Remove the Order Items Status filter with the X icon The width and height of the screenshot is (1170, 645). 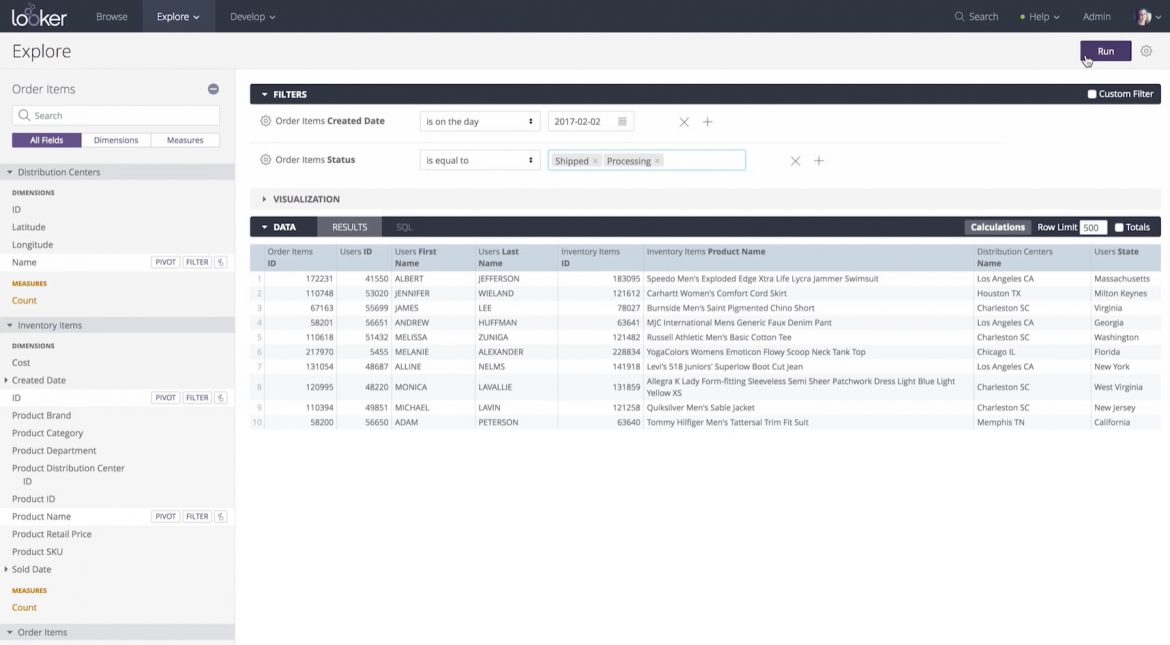795,160
